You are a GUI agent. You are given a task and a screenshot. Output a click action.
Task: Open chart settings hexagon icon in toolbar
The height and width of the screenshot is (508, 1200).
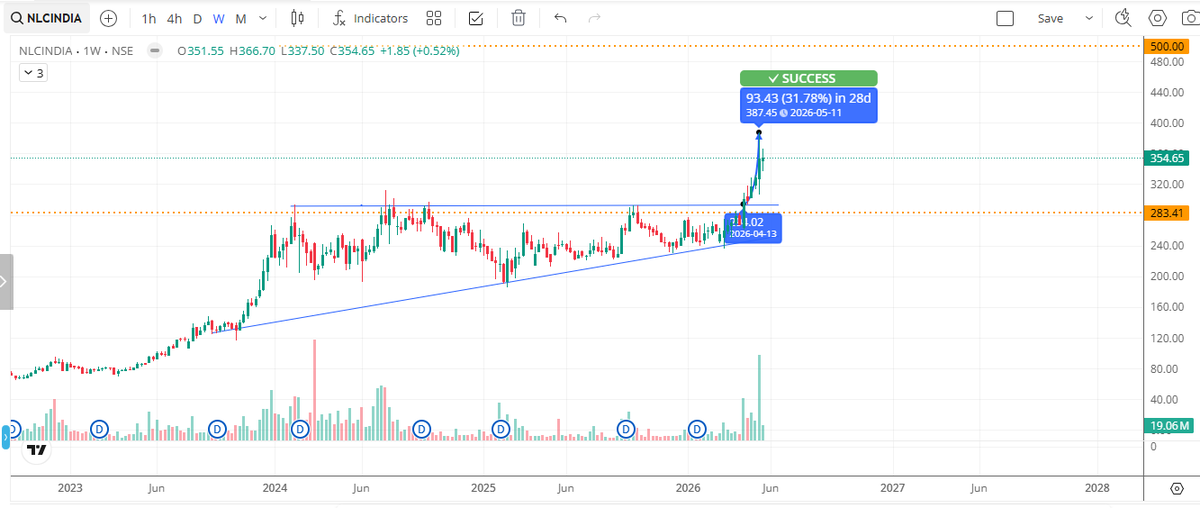coord(1158,18)
